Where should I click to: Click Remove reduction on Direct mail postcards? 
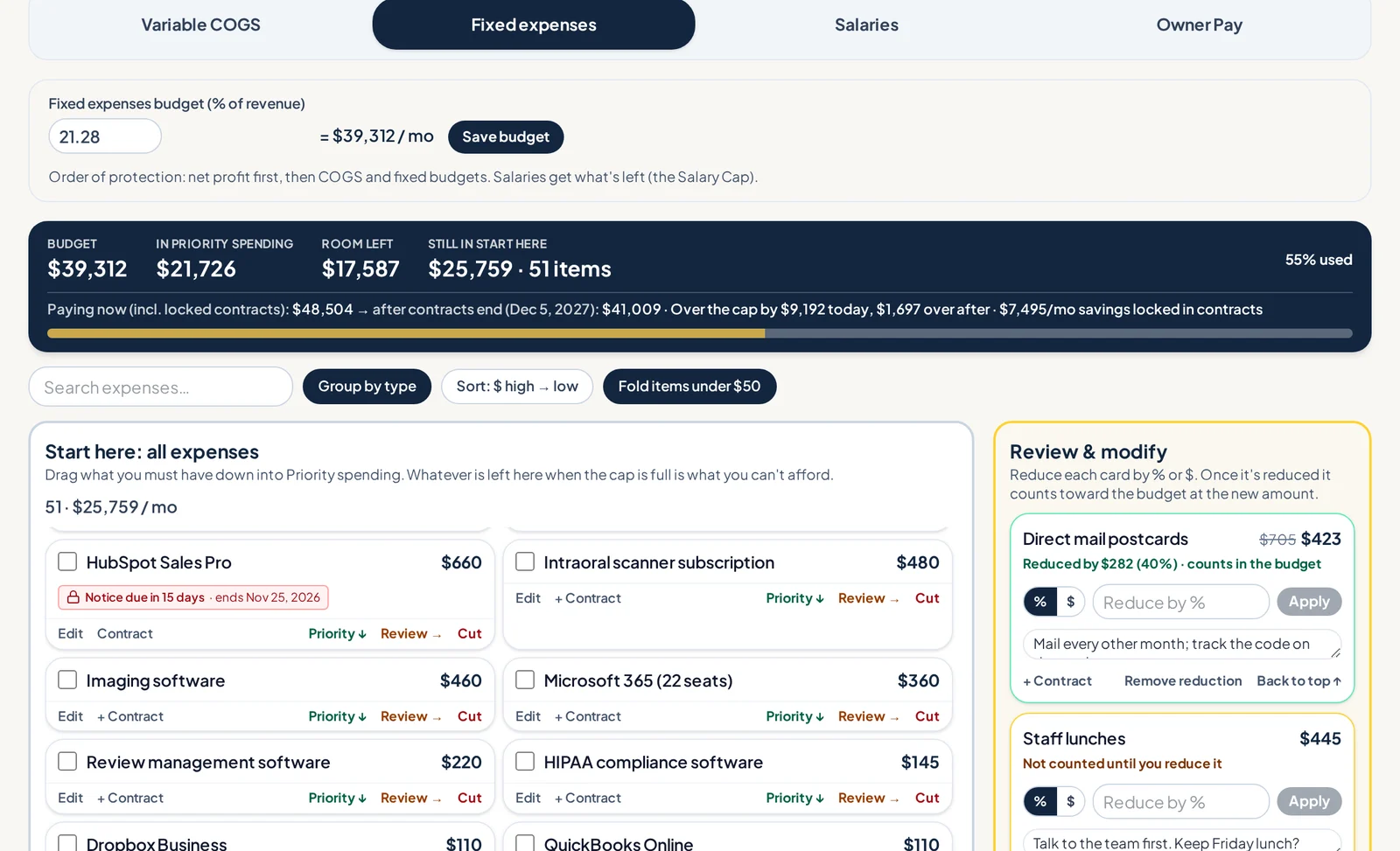1183,680
